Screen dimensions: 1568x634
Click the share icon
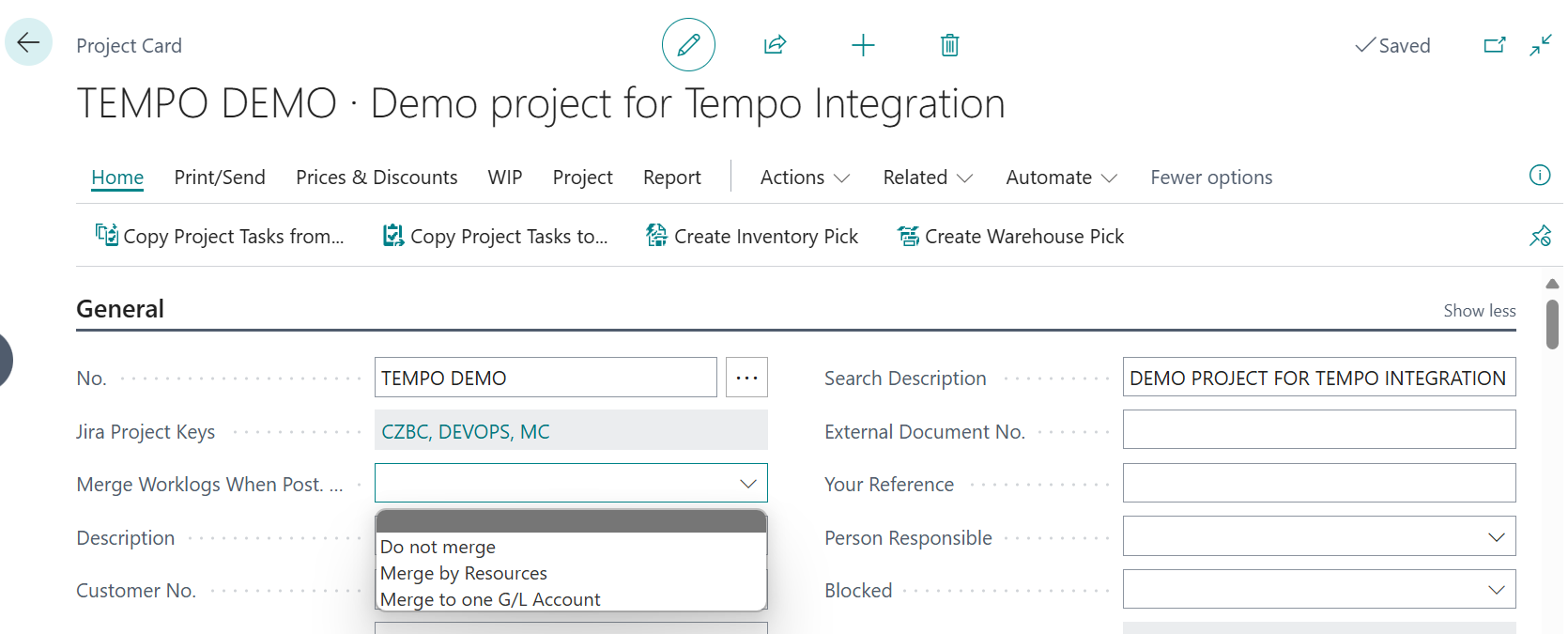775,45
